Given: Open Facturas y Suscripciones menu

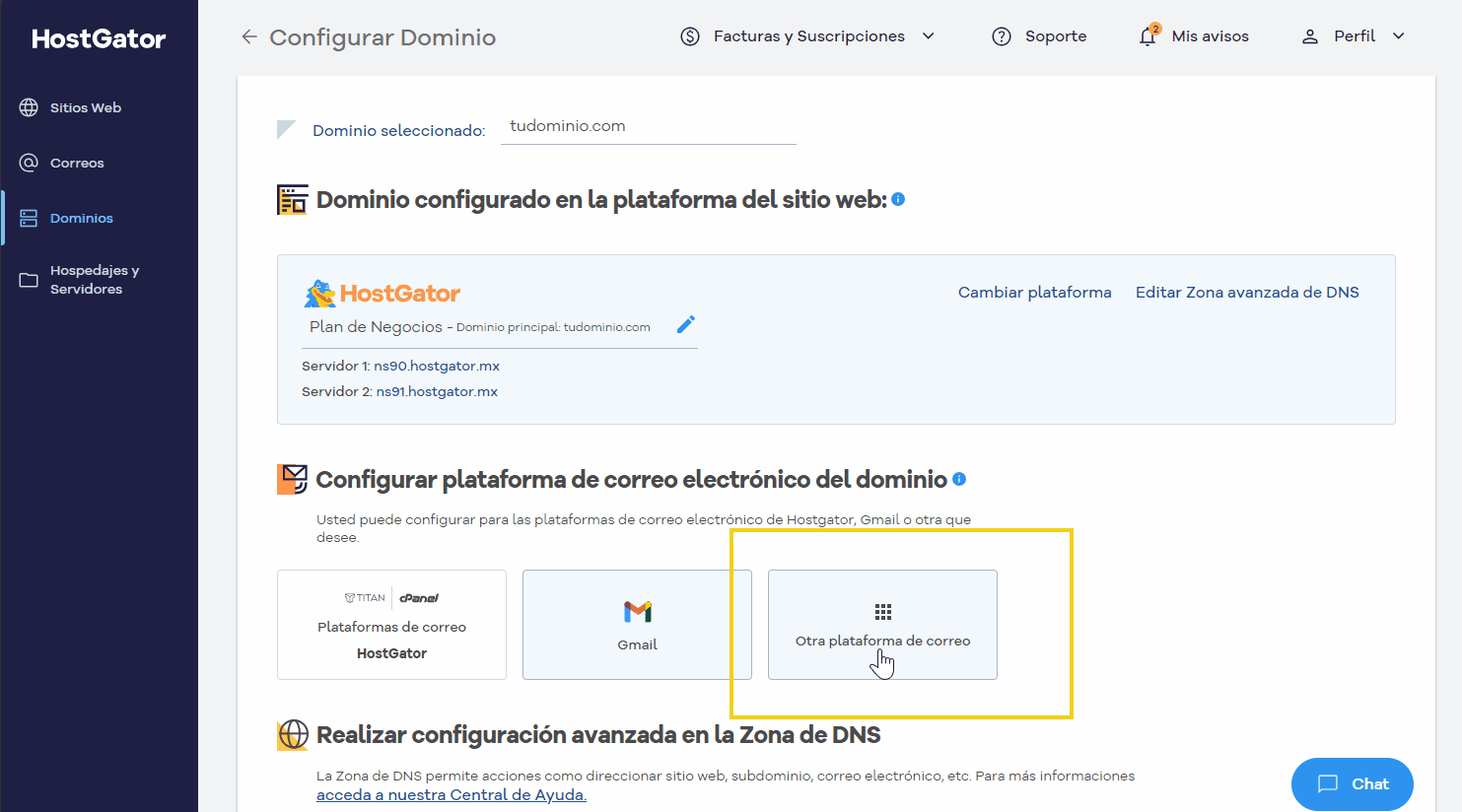Looking at the screenshot, I should coord(807,36).
